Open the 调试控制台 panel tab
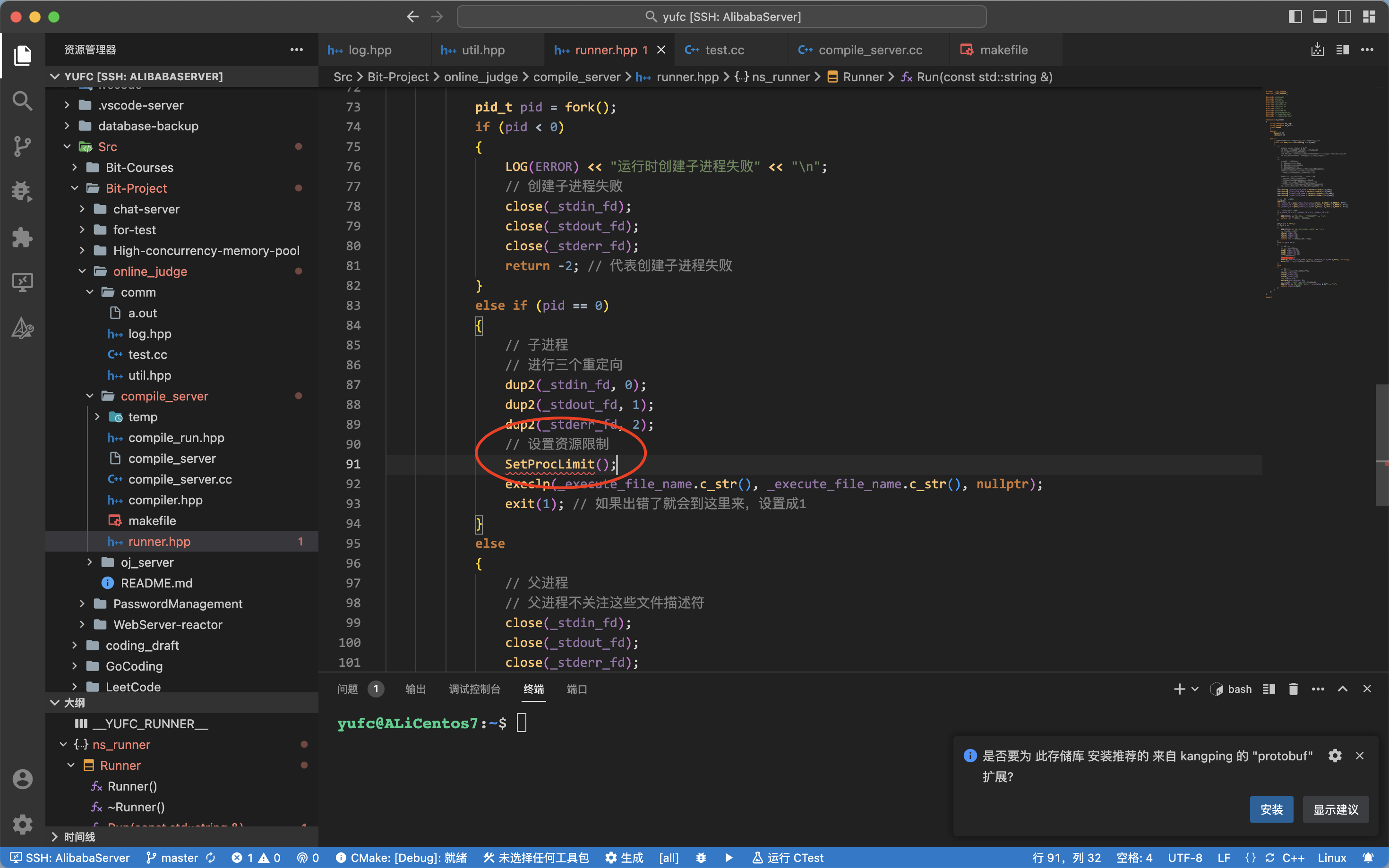The width and height of the screenshot is (1389, 868). (474, 689)
